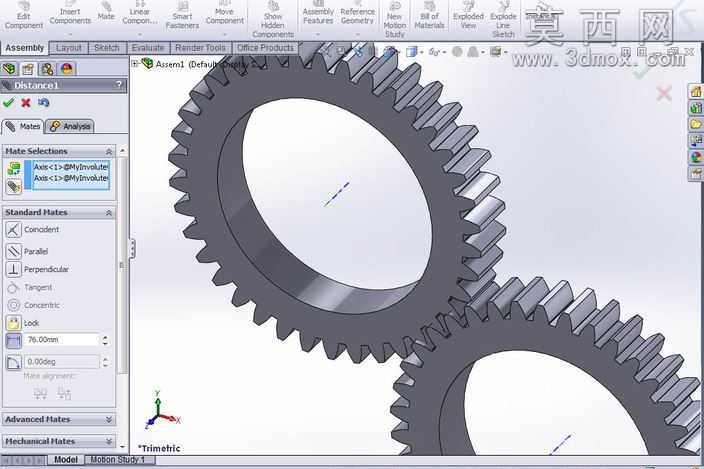The height and width of the screenshot is (469, 704).
Task: Click the 76.00mm distance field
Action: (62, 340)
